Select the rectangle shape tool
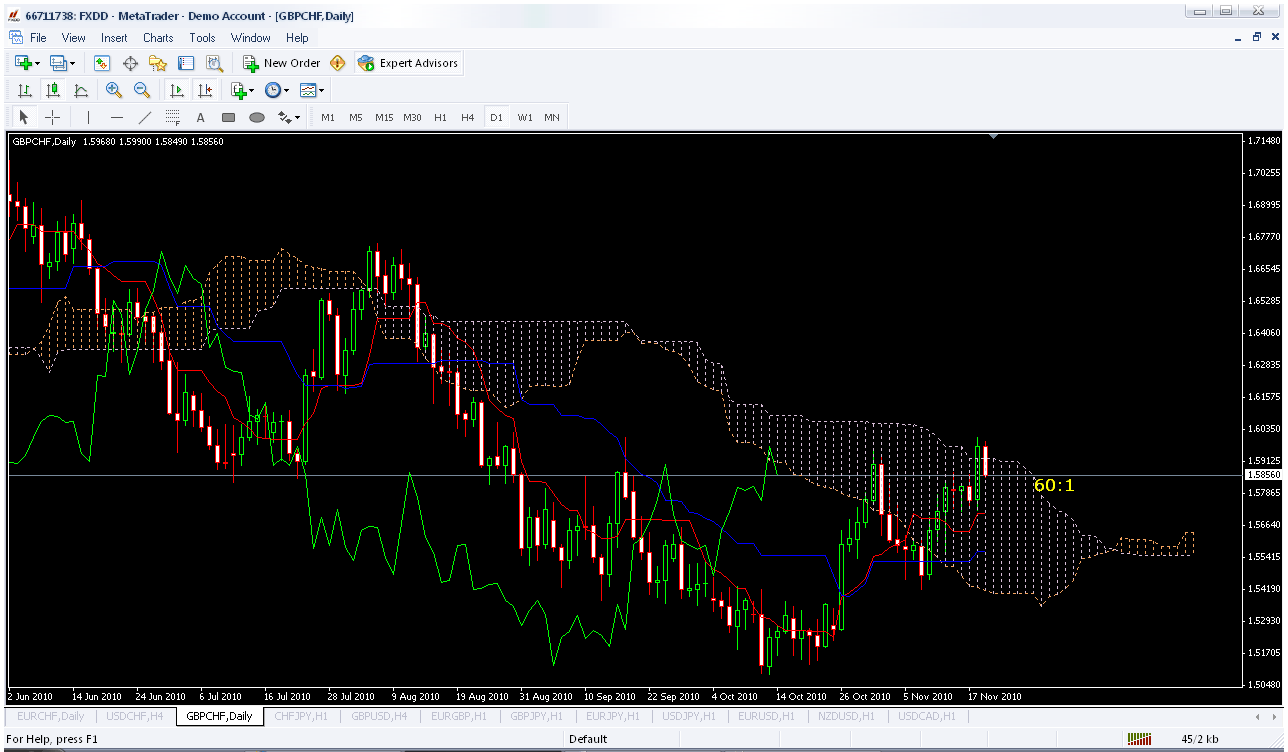Viewport: 1288px width, 752px height. tap(228, 117)
